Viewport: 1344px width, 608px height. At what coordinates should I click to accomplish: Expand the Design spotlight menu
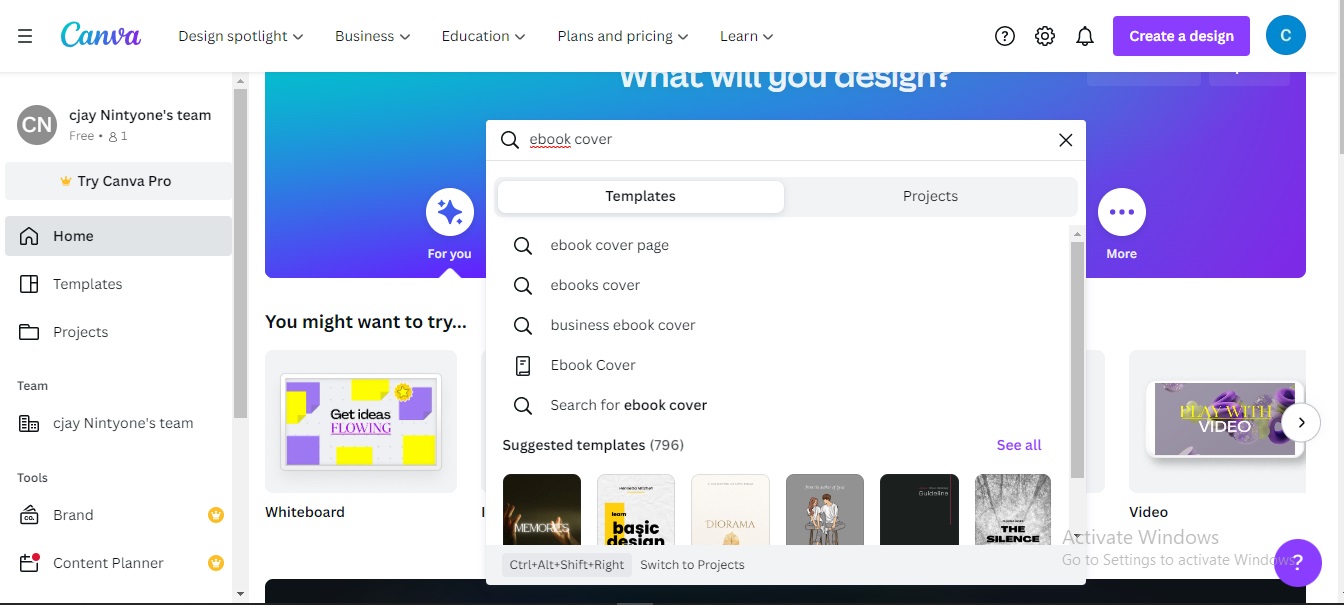coord(240,36)
